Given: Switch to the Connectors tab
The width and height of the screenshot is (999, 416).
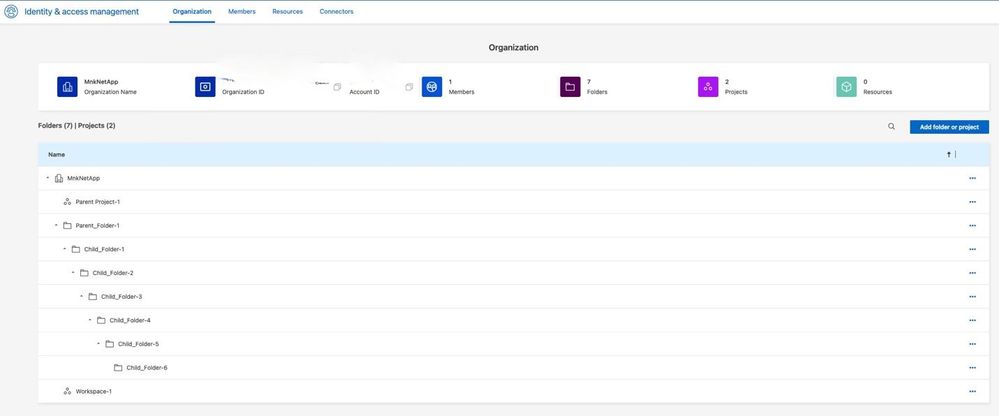Looking at the screenshot, I should [x=336, y=11].
